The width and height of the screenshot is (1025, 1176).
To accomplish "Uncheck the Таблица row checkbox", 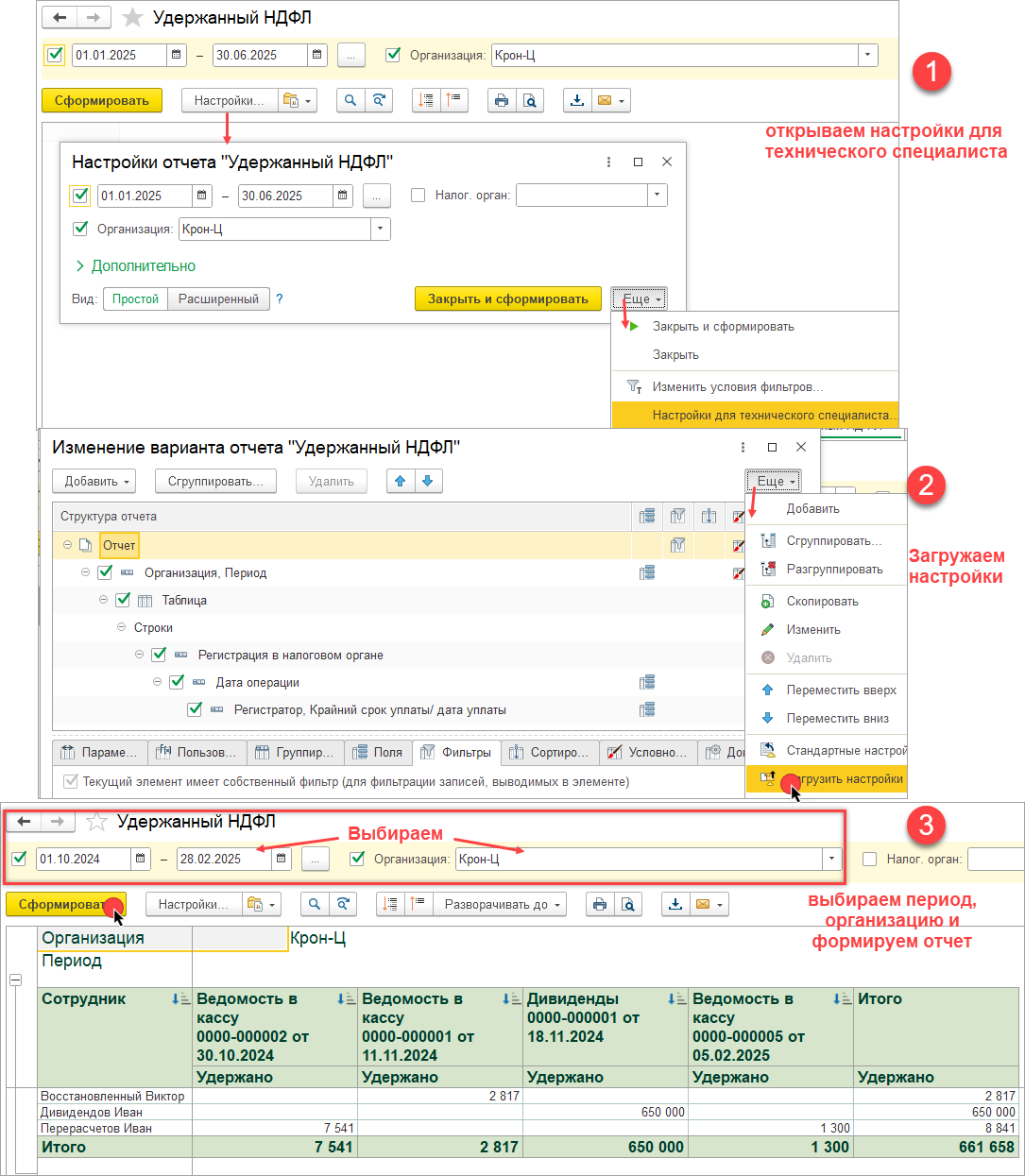I will tap(123, 600).
